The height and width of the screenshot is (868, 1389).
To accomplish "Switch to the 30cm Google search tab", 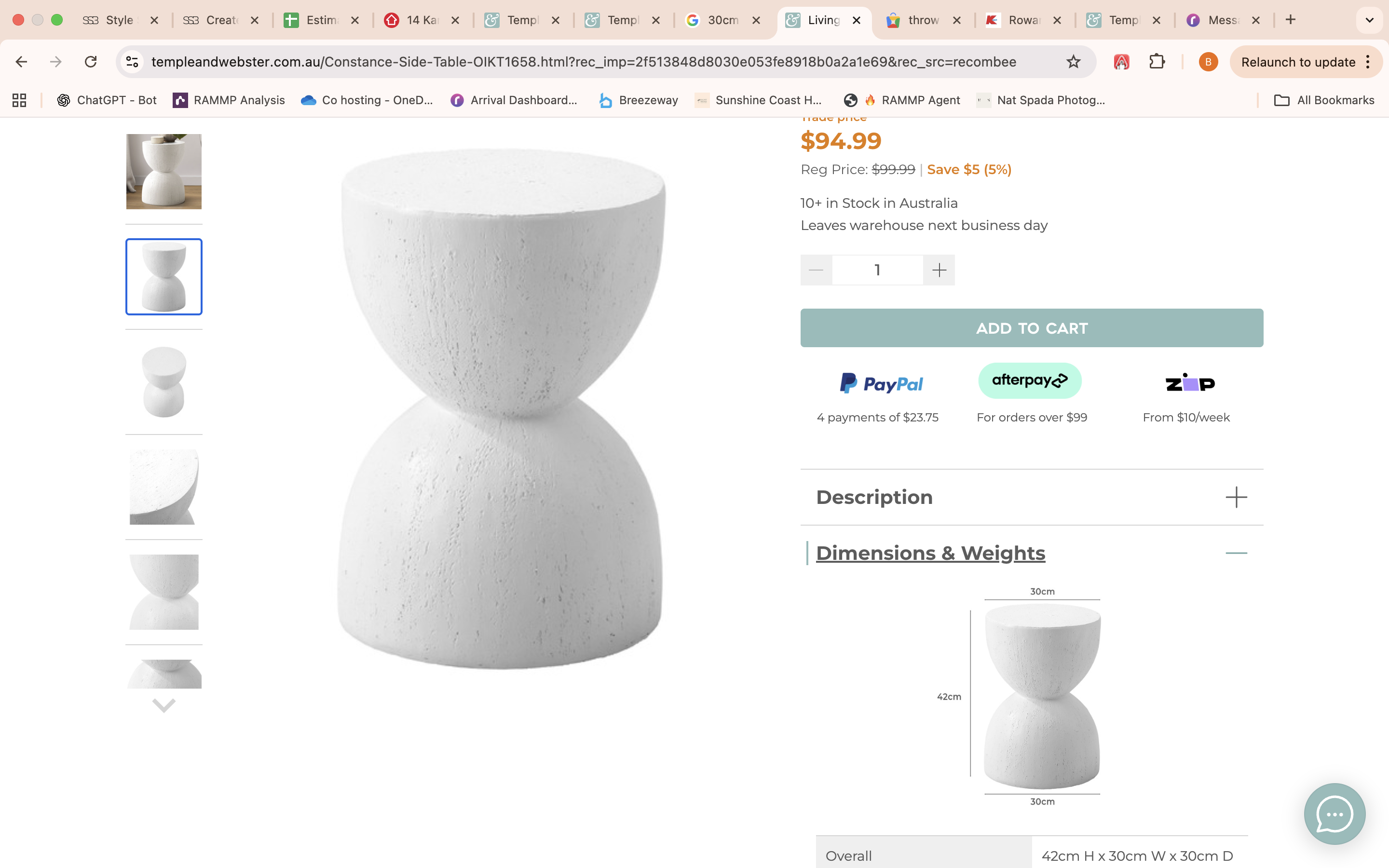I will tap(722, 20).
